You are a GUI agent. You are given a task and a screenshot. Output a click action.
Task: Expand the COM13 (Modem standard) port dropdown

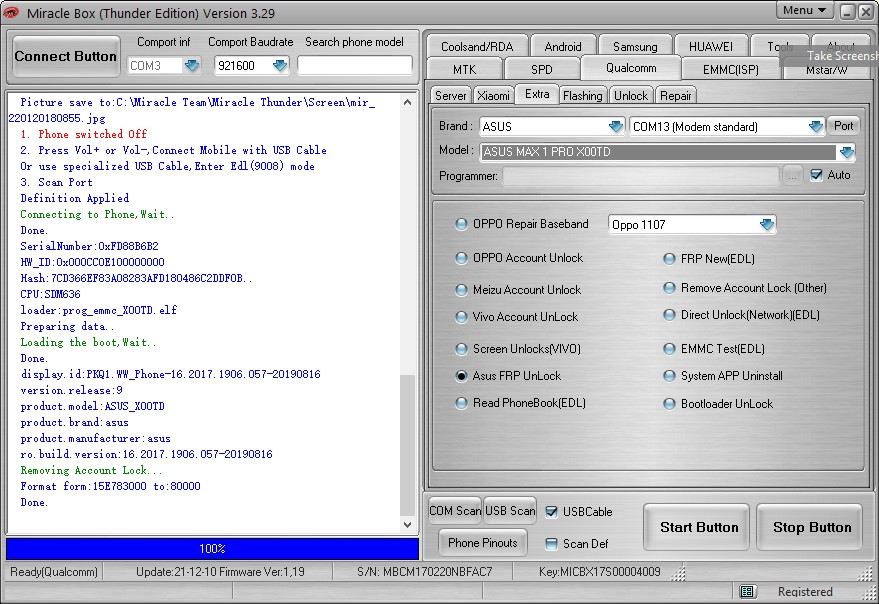[x=816, y=127]
